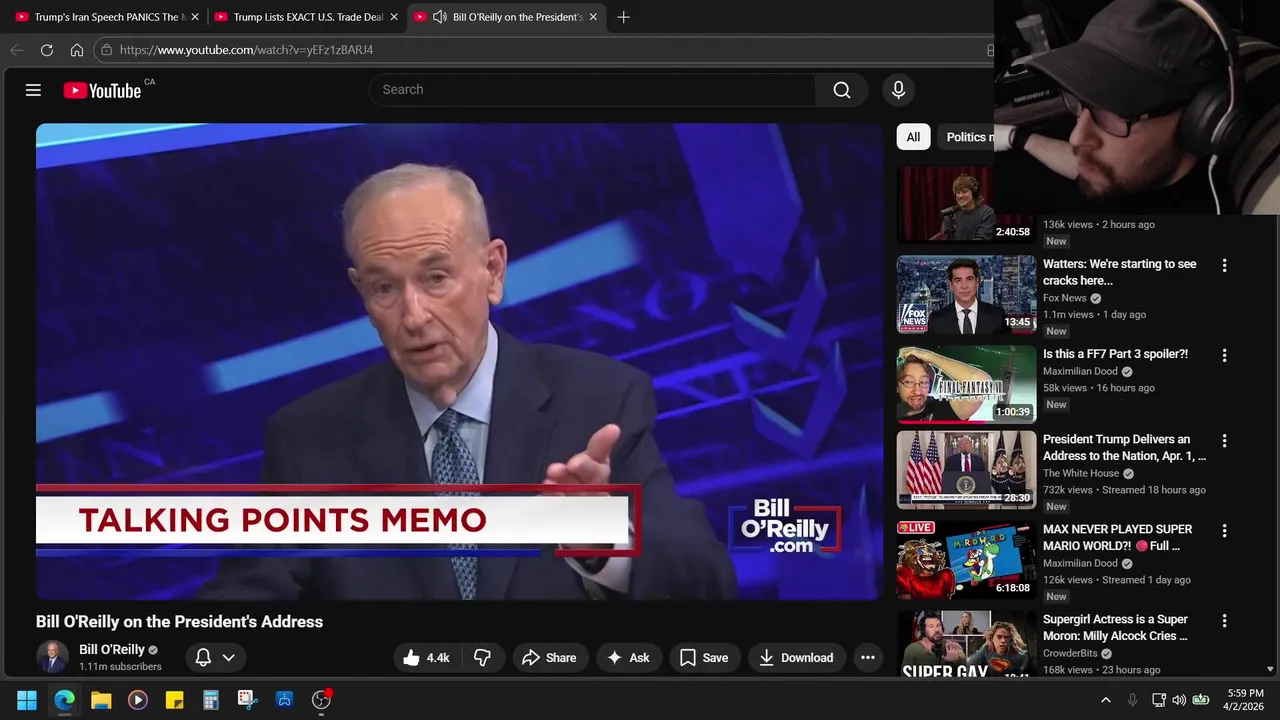Close the Trump's Iran Speech tab
Viewport: 1280px width, 720px height.
point(195,17)
